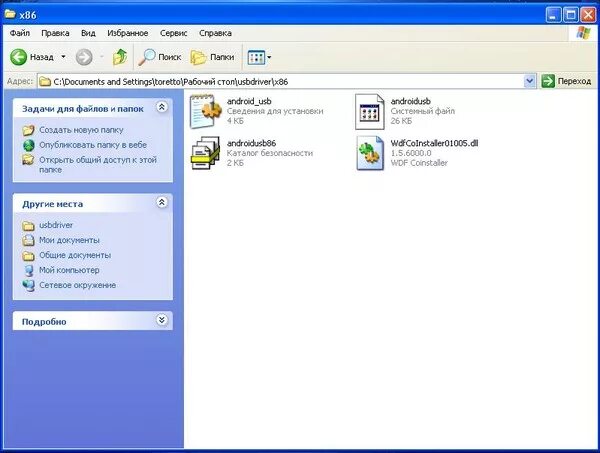Open the Вид menu
600x453 pixels.
point(88,33)
